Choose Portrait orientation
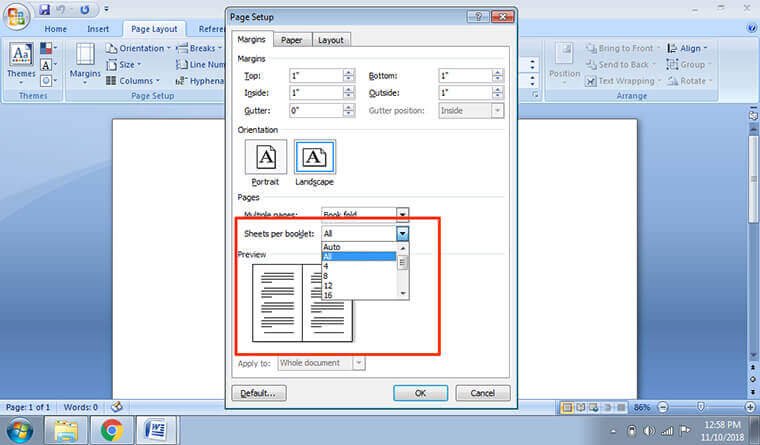The height and width of the screenshot is (445, 760). pos(266,157)
